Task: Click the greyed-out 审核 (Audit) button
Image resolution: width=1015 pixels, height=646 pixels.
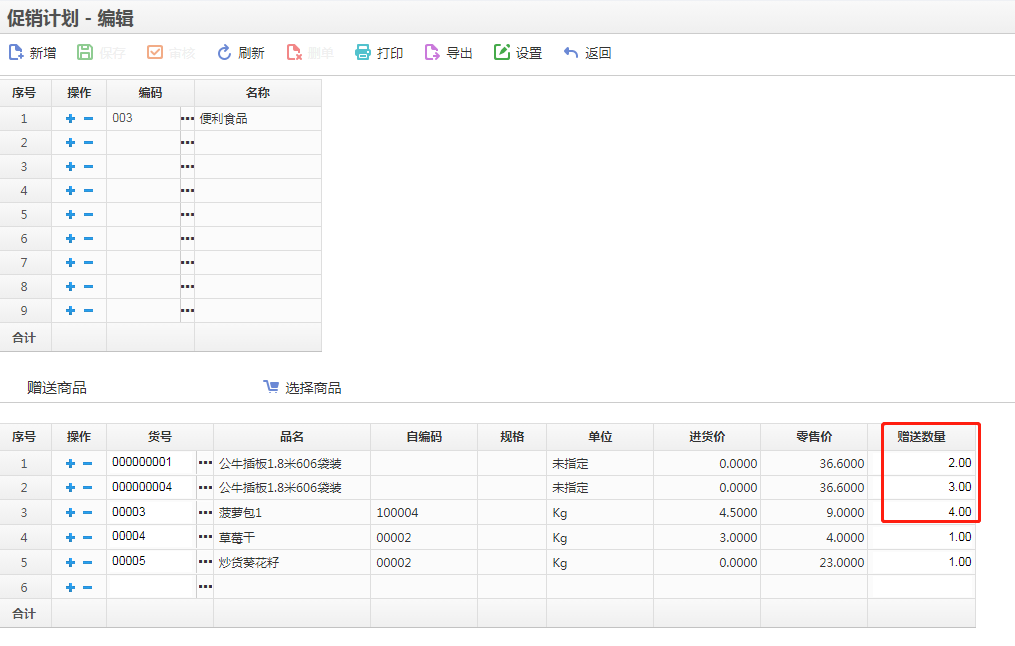Action: click(171, 52)
